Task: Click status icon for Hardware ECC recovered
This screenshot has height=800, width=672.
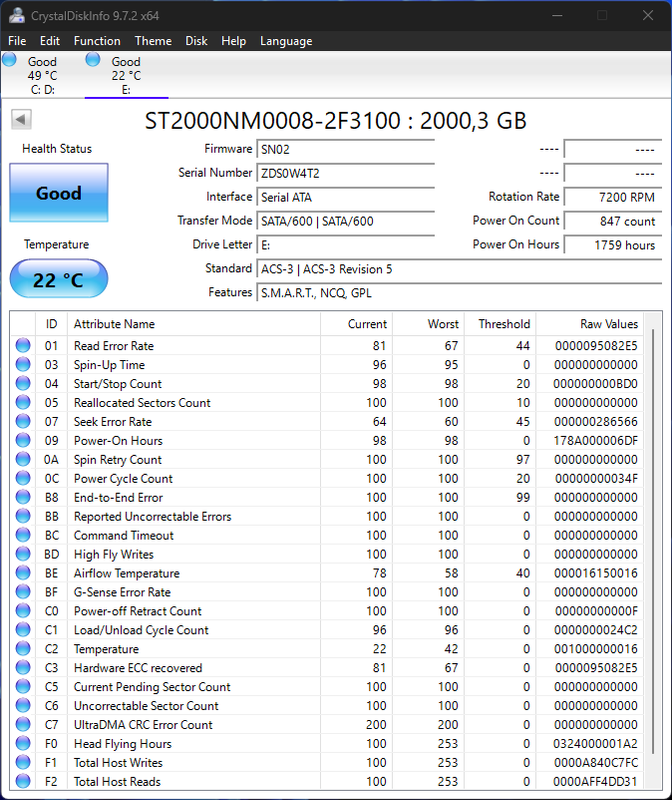Action: pos(23,667)
